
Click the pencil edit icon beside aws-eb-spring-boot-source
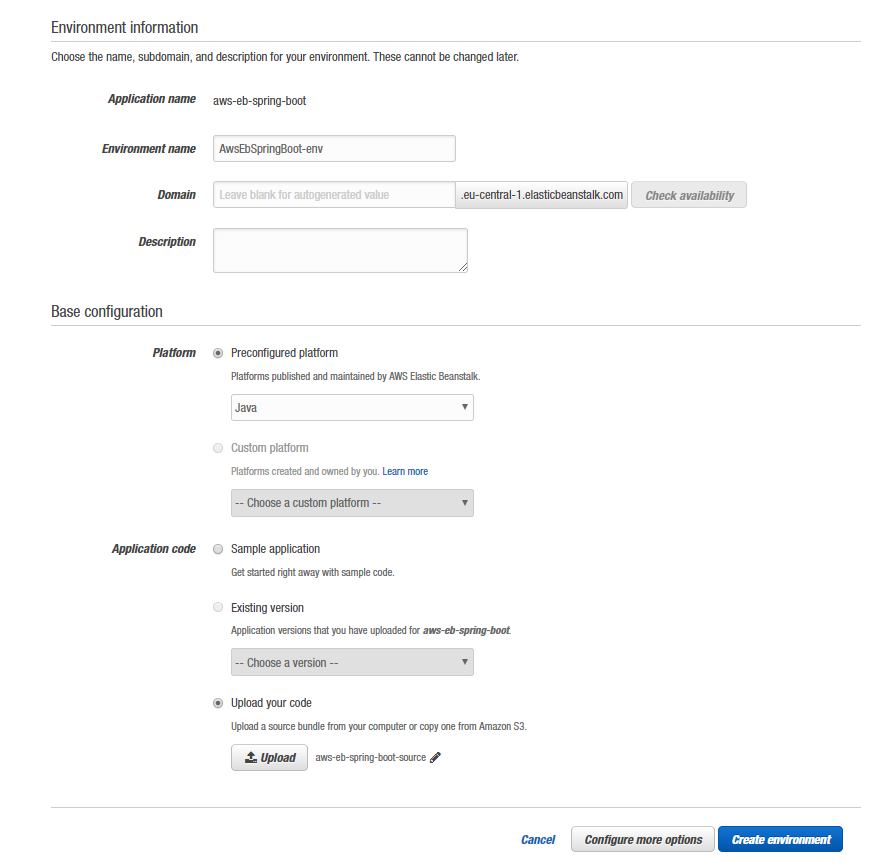click(x=436, y=757)
